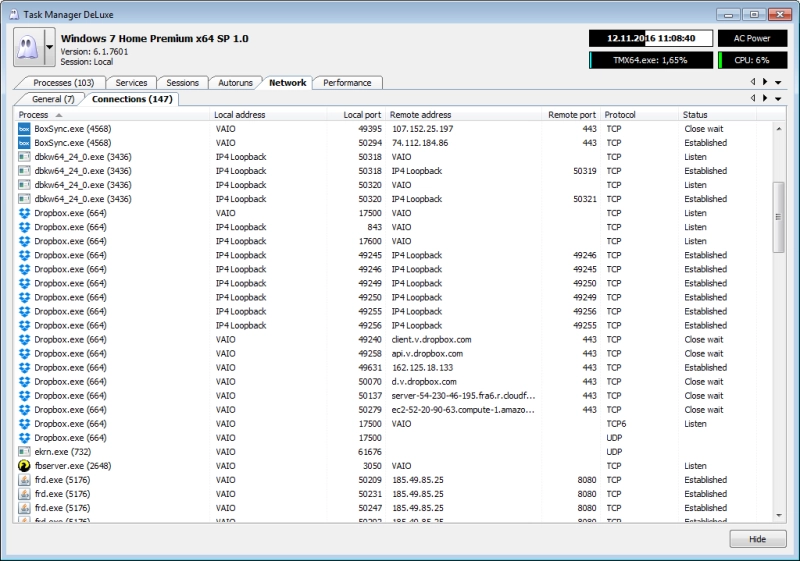Sort by the Process column header
The width and height of the screenshot is (800, 561).
tap(112, 115)
